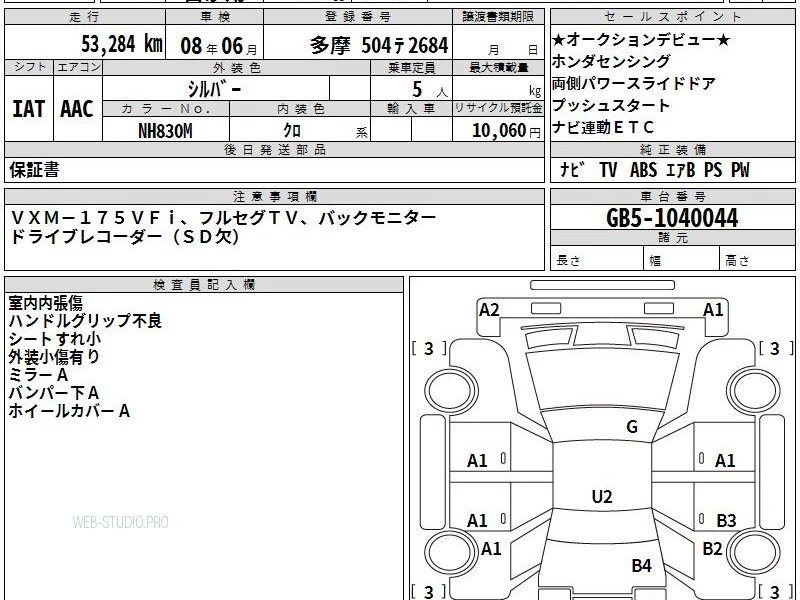
Task: Click the inspection date 08年06月
Action: click(x=219, y=46)
